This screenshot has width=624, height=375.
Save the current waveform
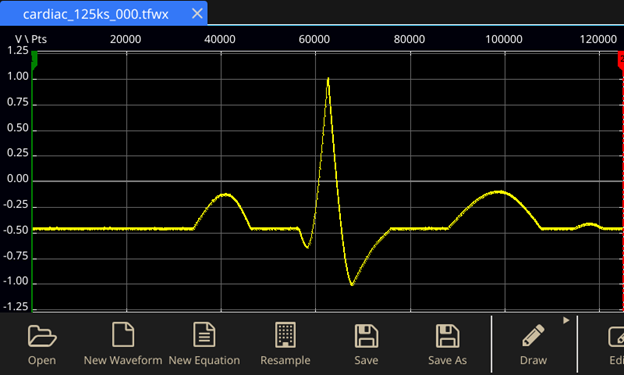(x=366, y=344)
